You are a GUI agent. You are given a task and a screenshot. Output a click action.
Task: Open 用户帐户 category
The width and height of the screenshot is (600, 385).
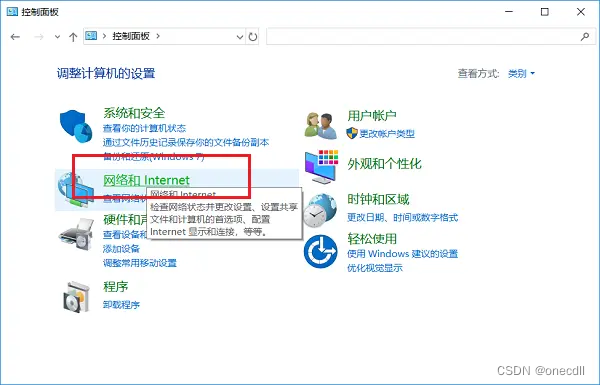tap(372, 115)
